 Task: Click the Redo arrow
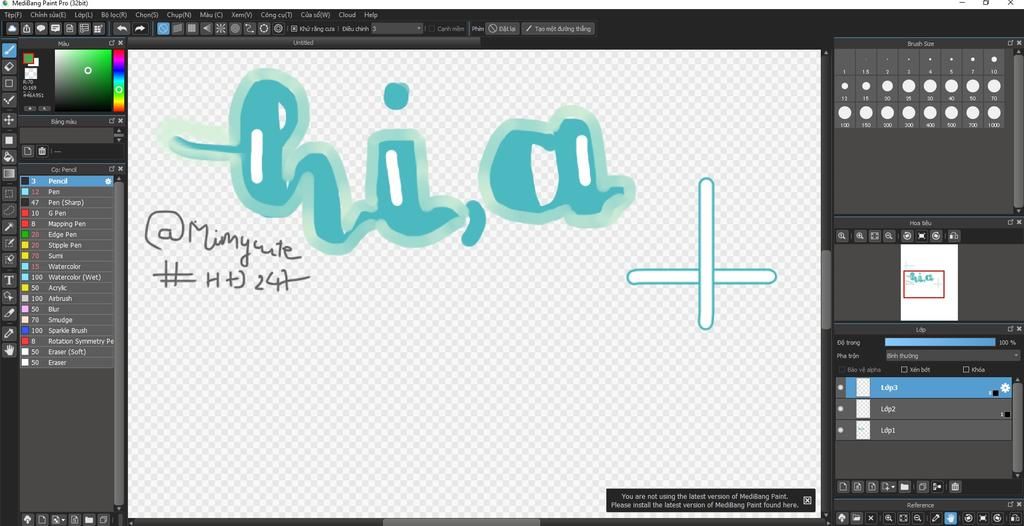pyautogui.click(x=139, y=28)
